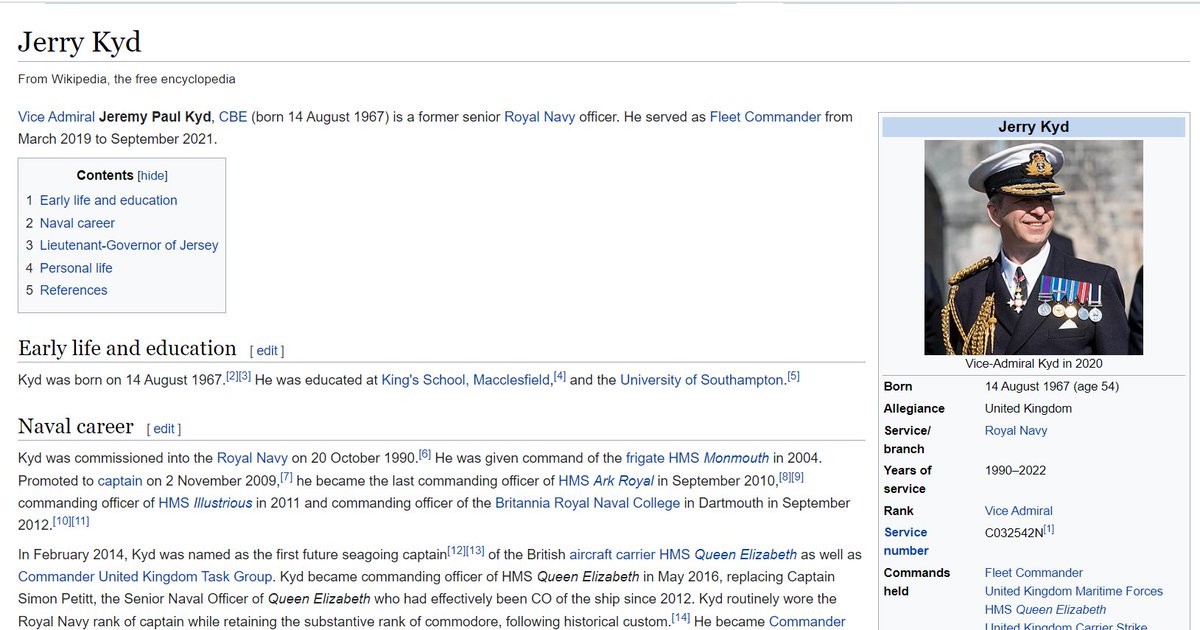Open HMS Ark Royal link
This screenshot has width=1200, height=630.
click(606, 481)
